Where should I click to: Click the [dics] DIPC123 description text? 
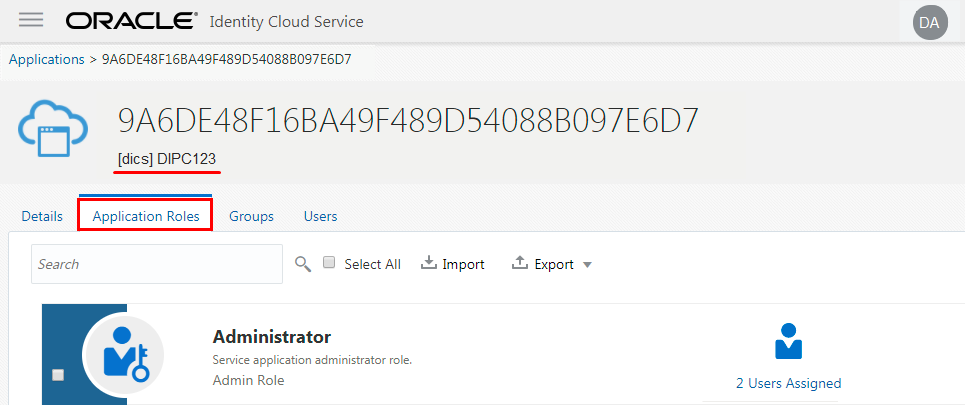click(x=167, y=159)
